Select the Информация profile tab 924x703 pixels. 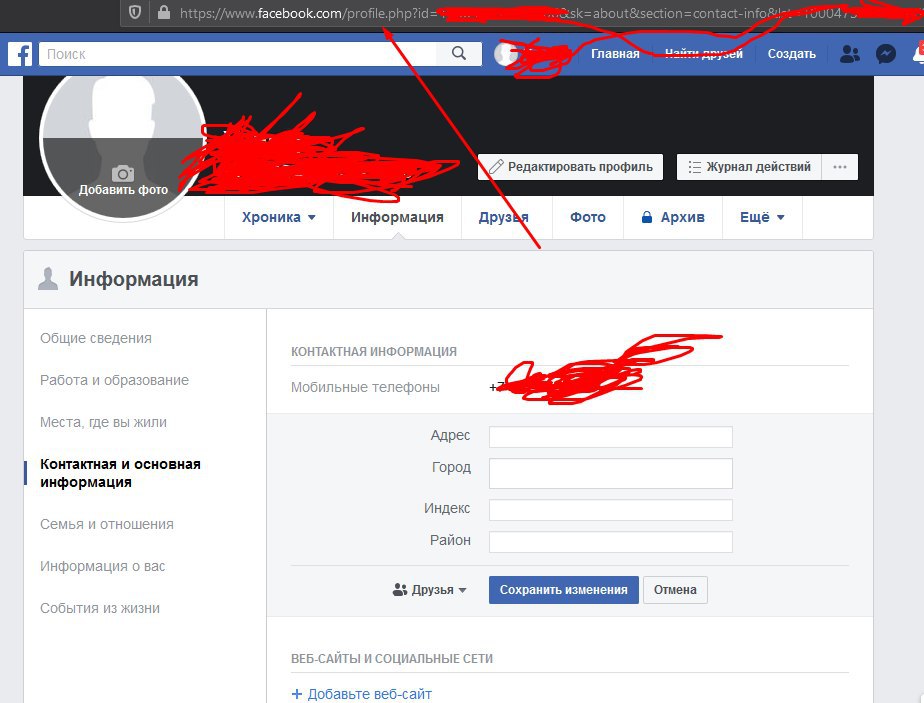point(397,217)
